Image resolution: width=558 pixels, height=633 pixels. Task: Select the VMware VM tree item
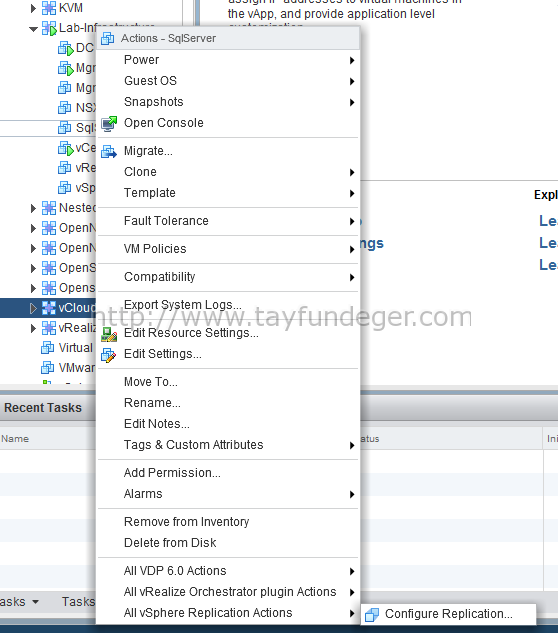click(68, 368)
